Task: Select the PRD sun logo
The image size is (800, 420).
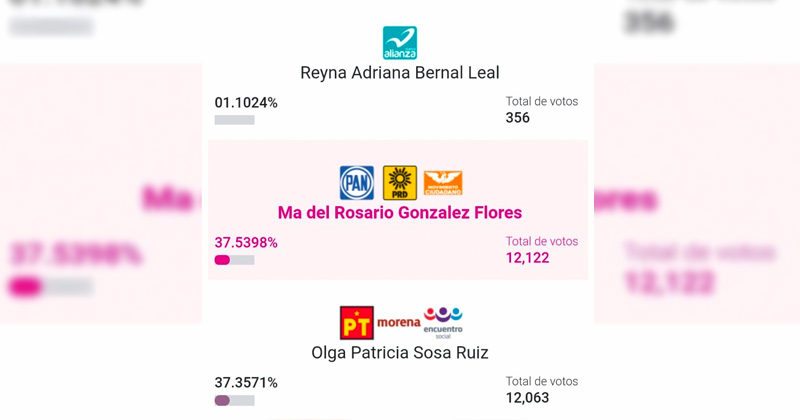Action: [400, 183]
